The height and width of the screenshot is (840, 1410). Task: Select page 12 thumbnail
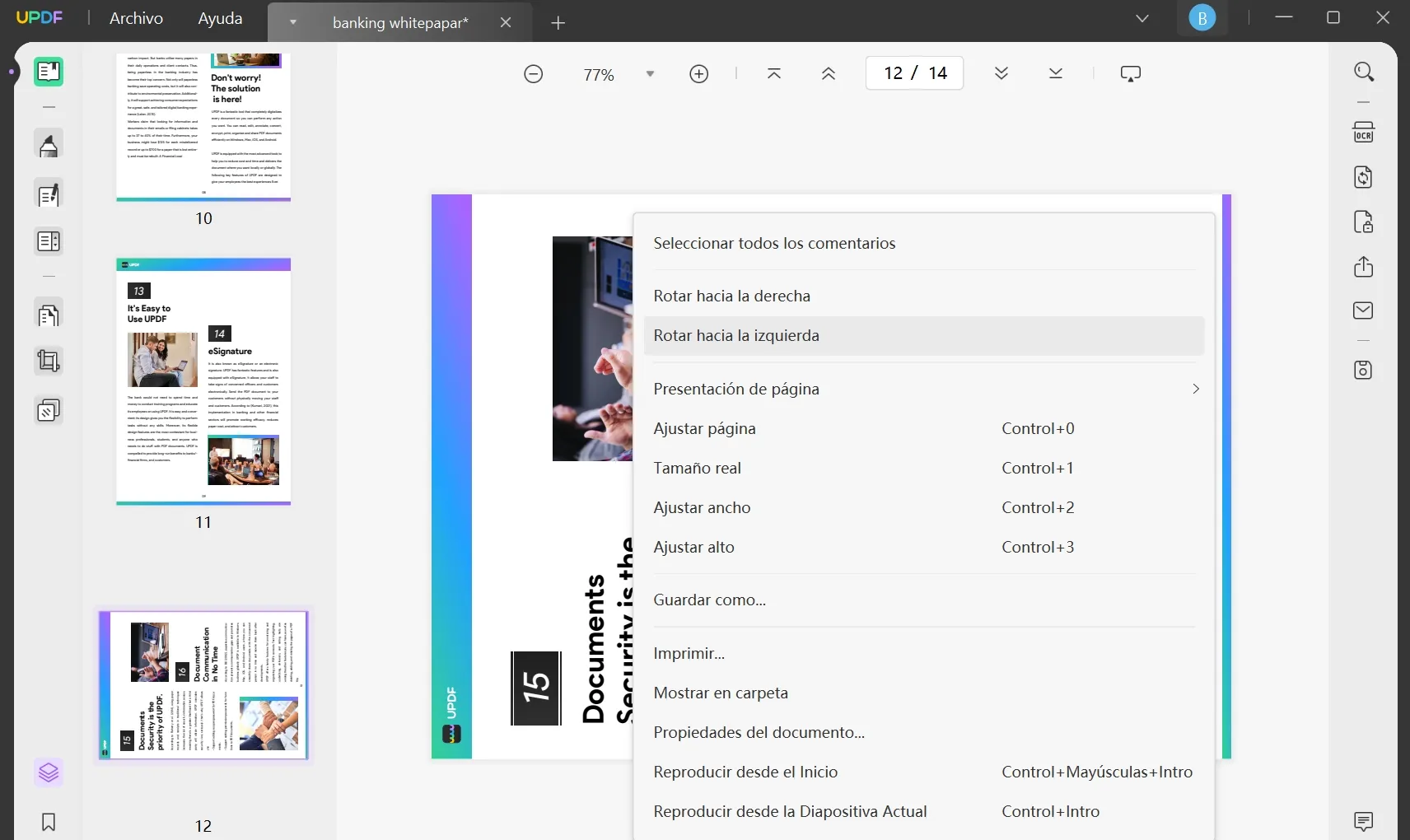point(203,685)
